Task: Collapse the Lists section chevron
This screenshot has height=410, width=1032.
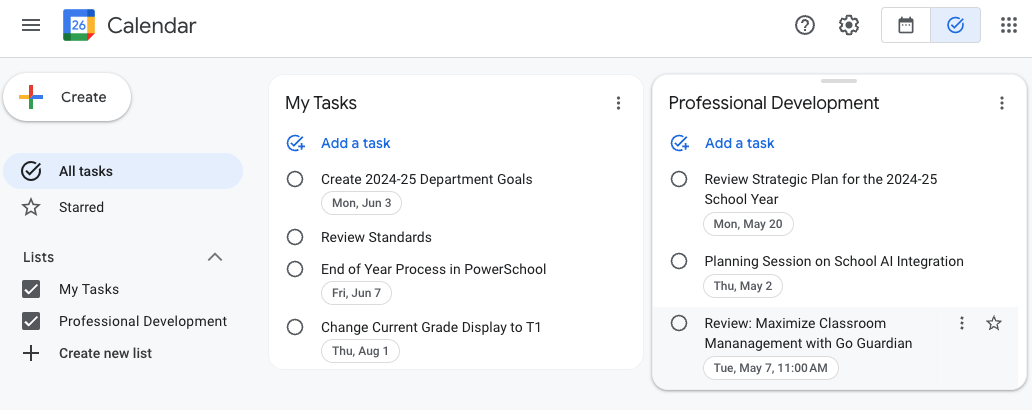Action: coord(215,257)
